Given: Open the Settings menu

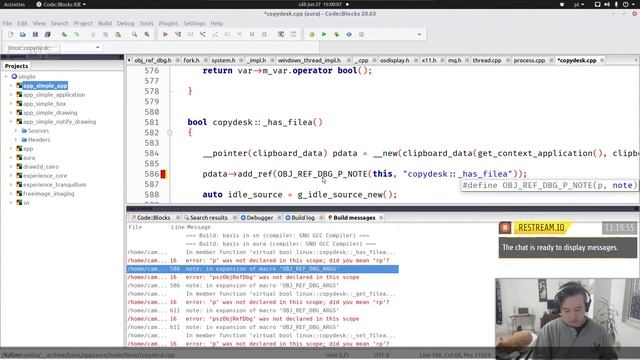Looking at the screenshot, I should pyautogui.click(x=194, y=23).
